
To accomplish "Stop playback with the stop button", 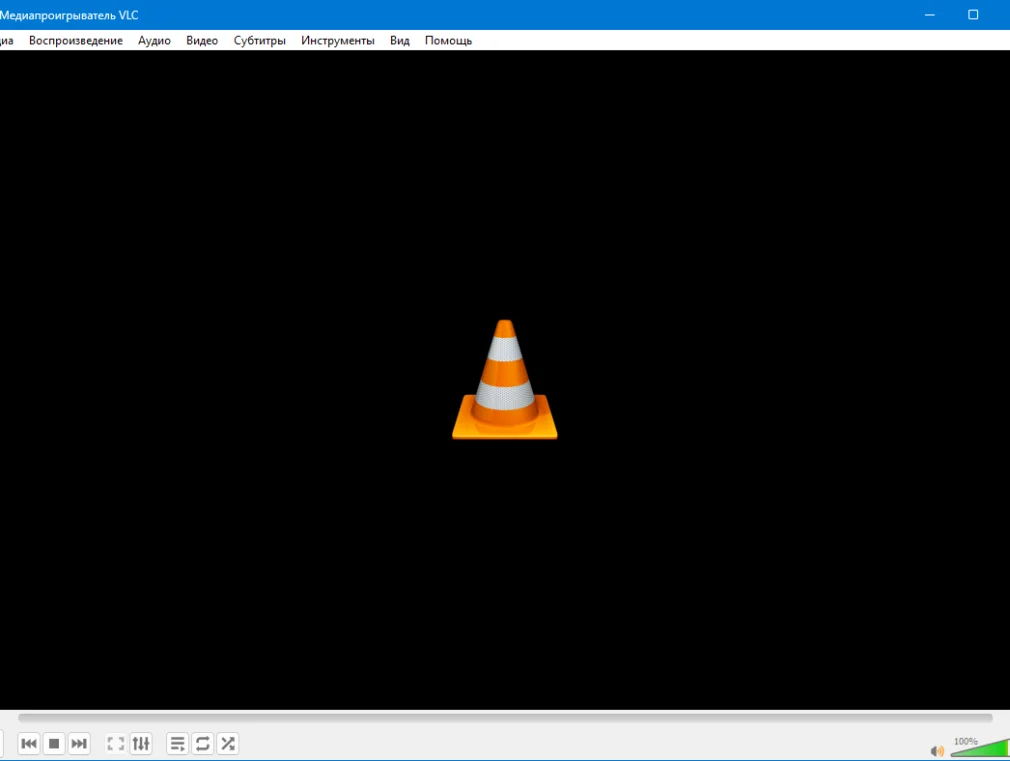I will tap(54, 743).
